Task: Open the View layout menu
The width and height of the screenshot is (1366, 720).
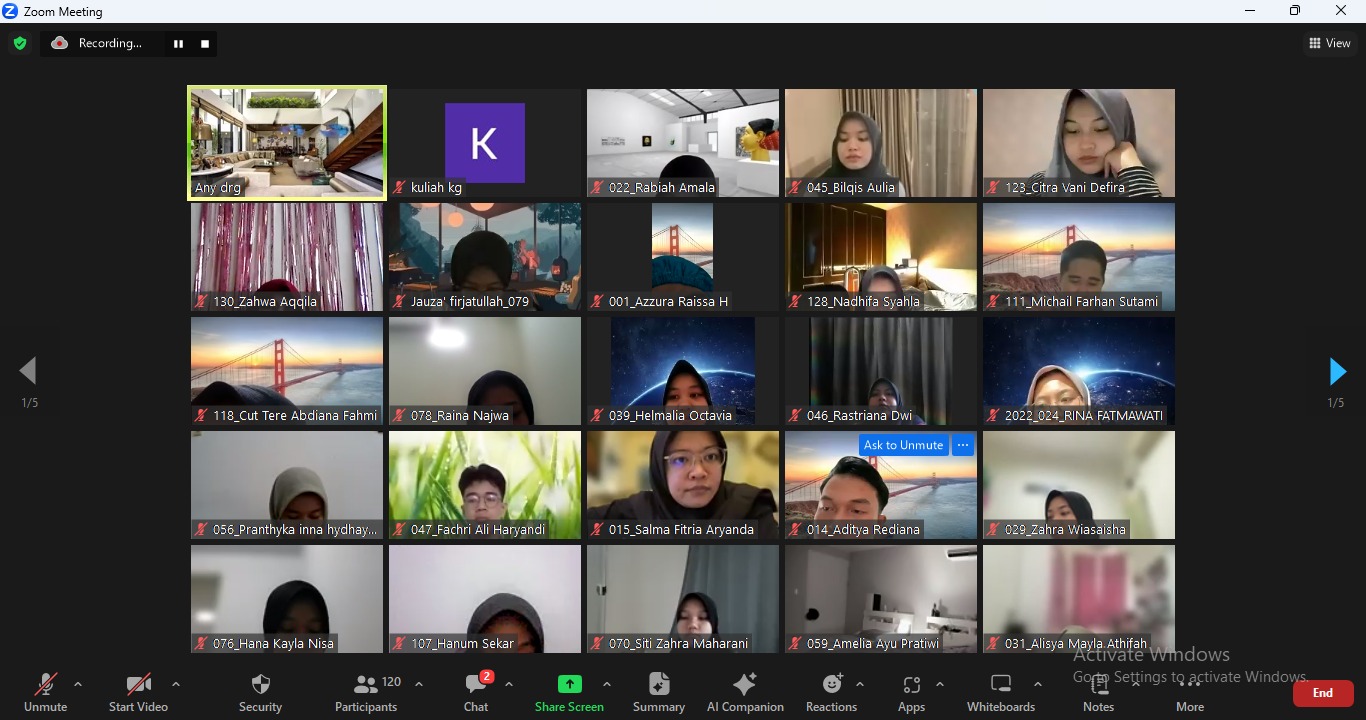Action: (1330, 43)
